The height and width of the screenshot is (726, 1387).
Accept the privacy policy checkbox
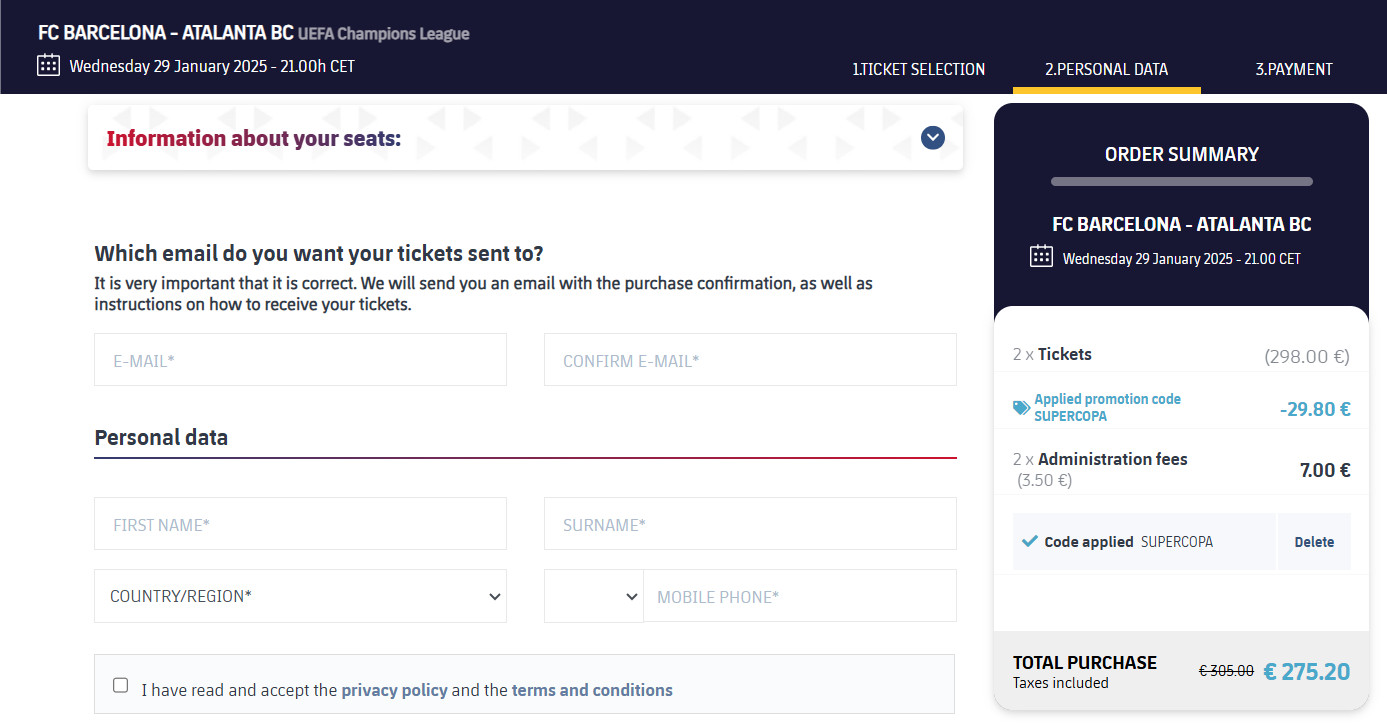coord(121,685)
